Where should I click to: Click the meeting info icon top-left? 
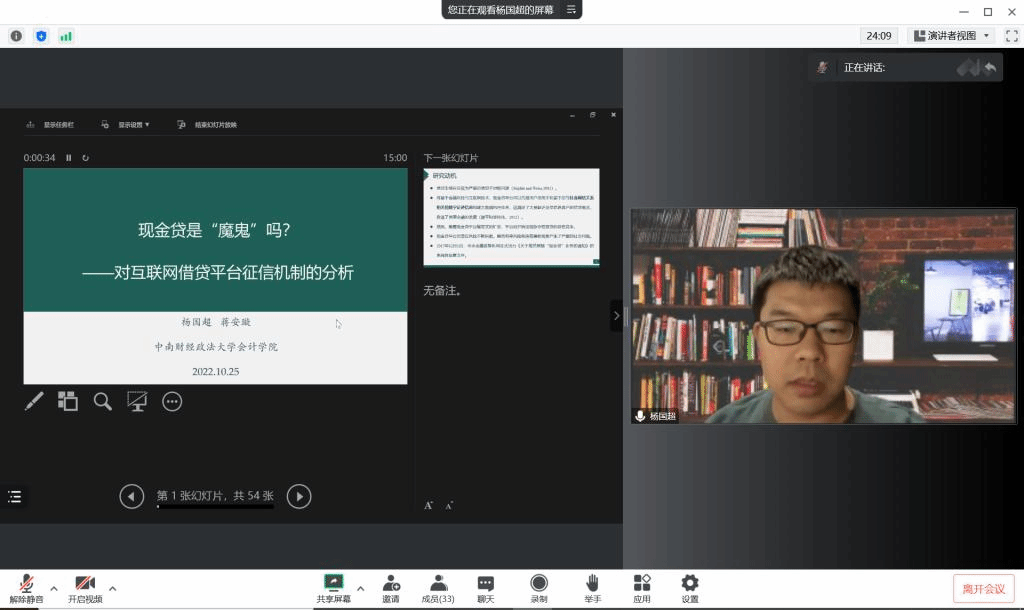coord(16,36)
